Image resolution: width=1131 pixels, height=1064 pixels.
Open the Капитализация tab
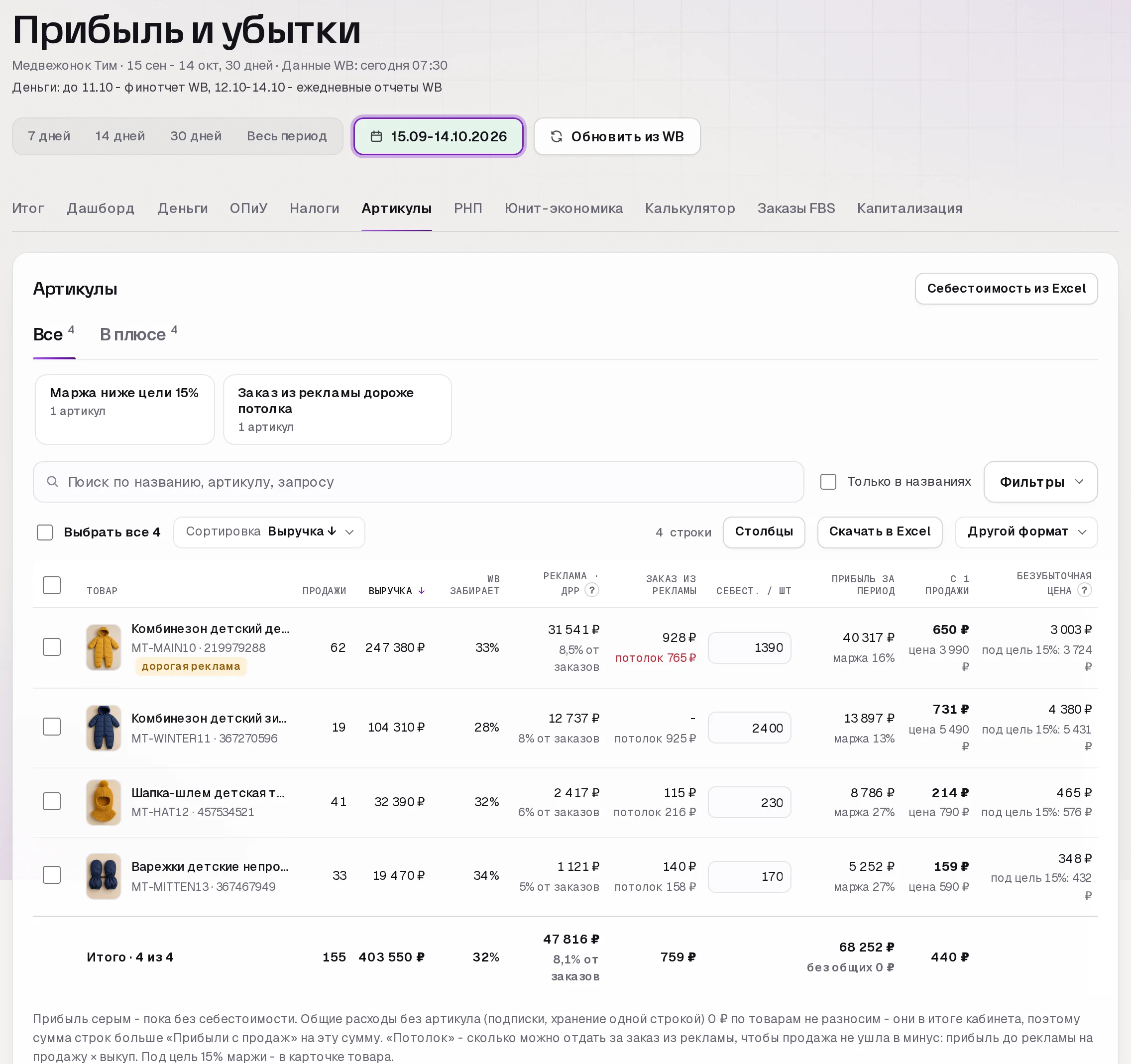(909, 208)
